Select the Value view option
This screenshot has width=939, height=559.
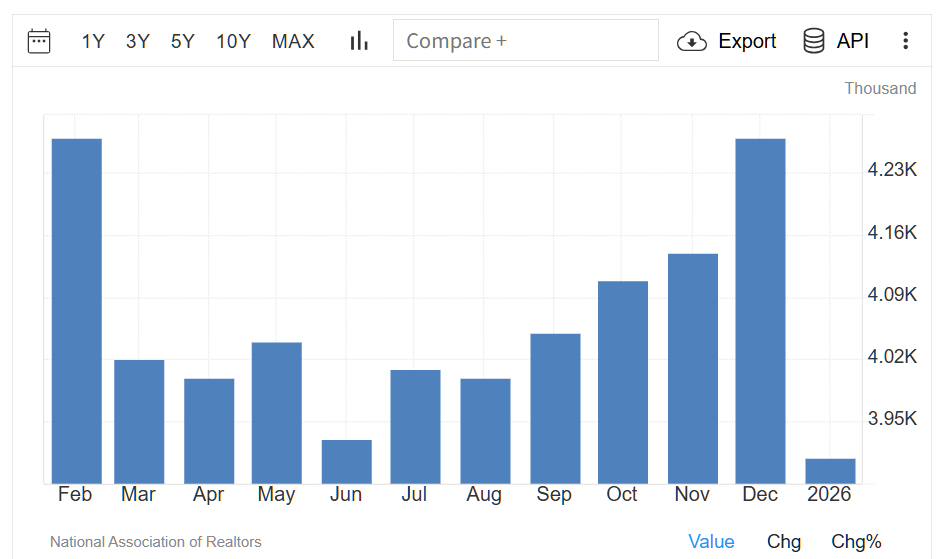coord(711,541)
